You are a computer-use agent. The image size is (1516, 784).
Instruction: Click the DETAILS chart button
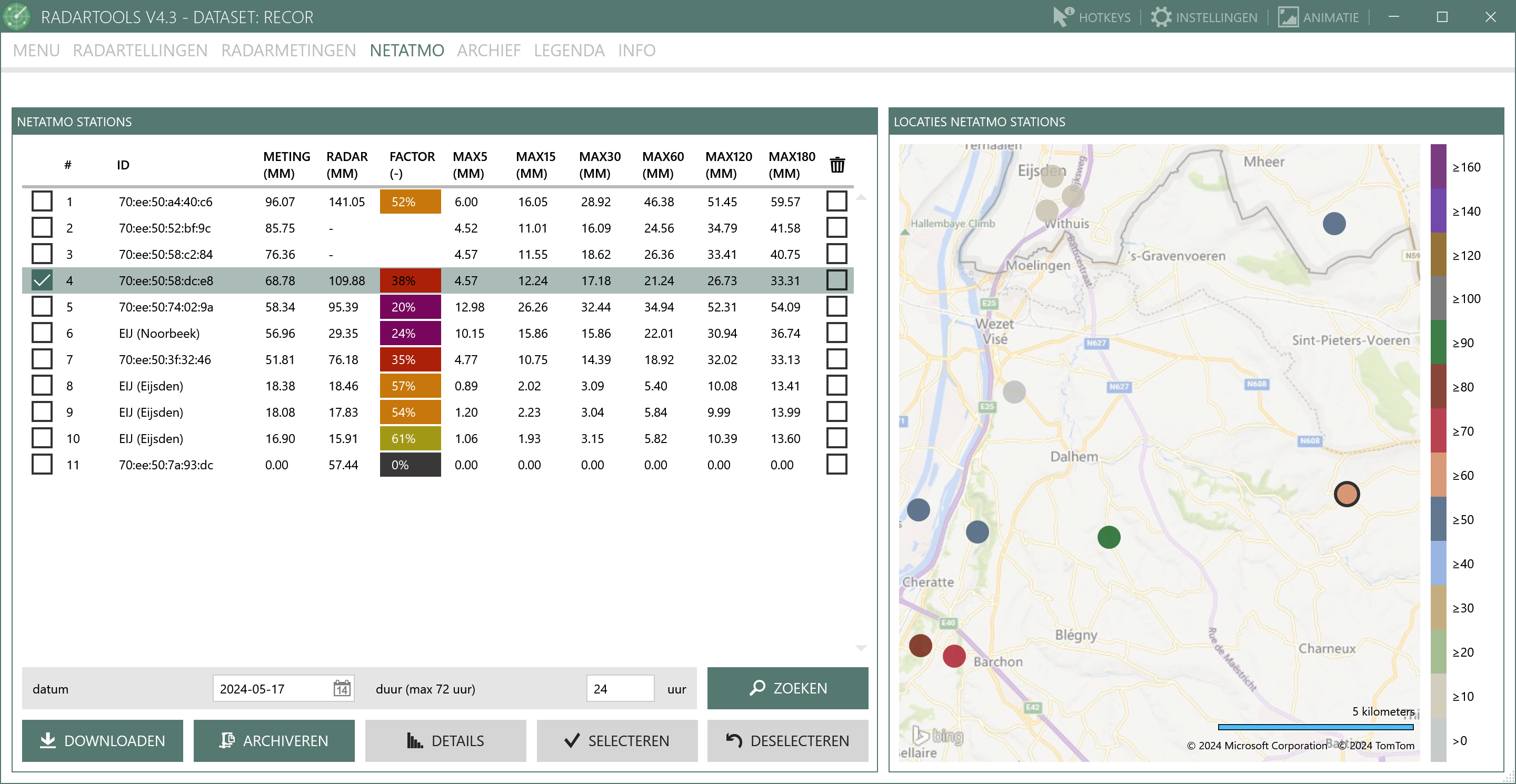[445, 740]
